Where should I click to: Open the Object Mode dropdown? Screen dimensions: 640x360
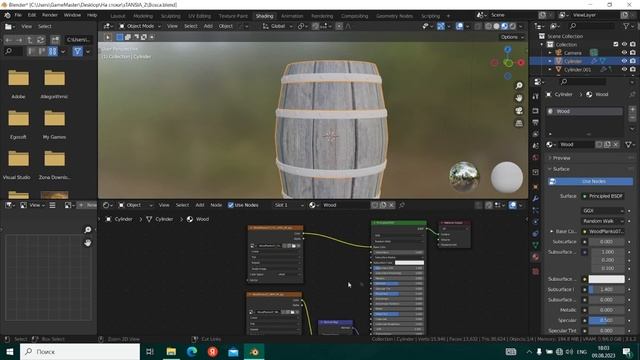click(x=140, y=26)
